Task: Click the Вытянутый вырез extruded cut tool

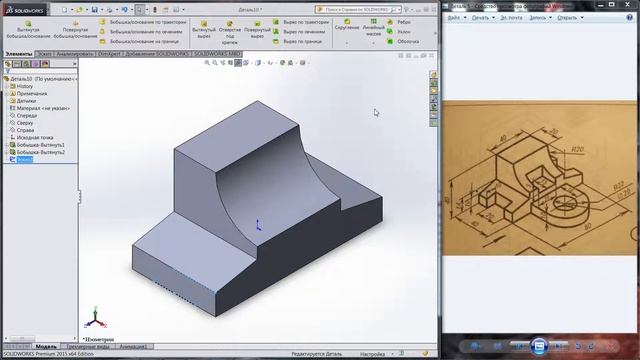Action: click(204, 30)
